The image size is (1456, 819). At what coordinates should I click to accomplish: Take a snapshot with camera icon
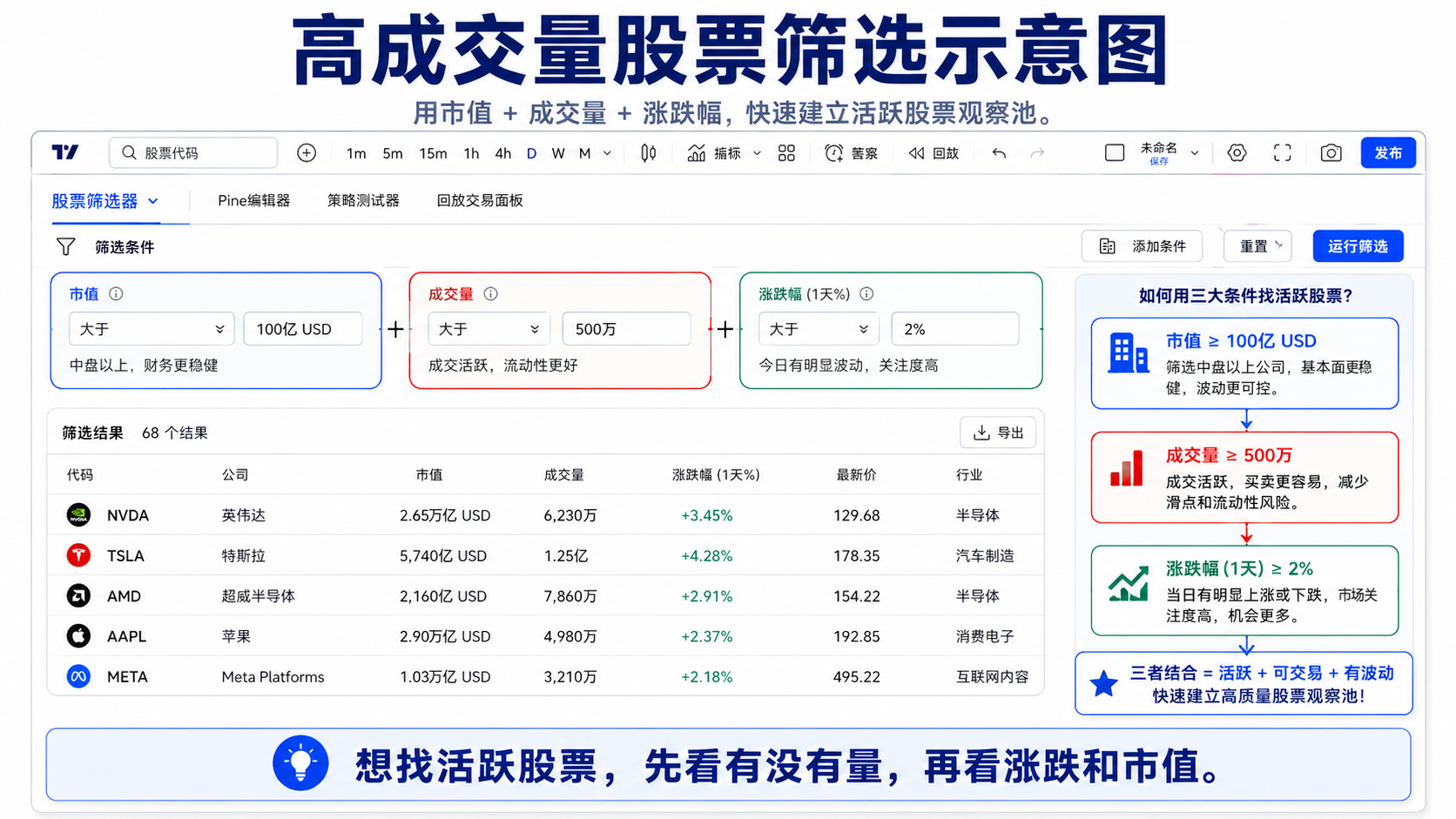(x=1331, y=153)
